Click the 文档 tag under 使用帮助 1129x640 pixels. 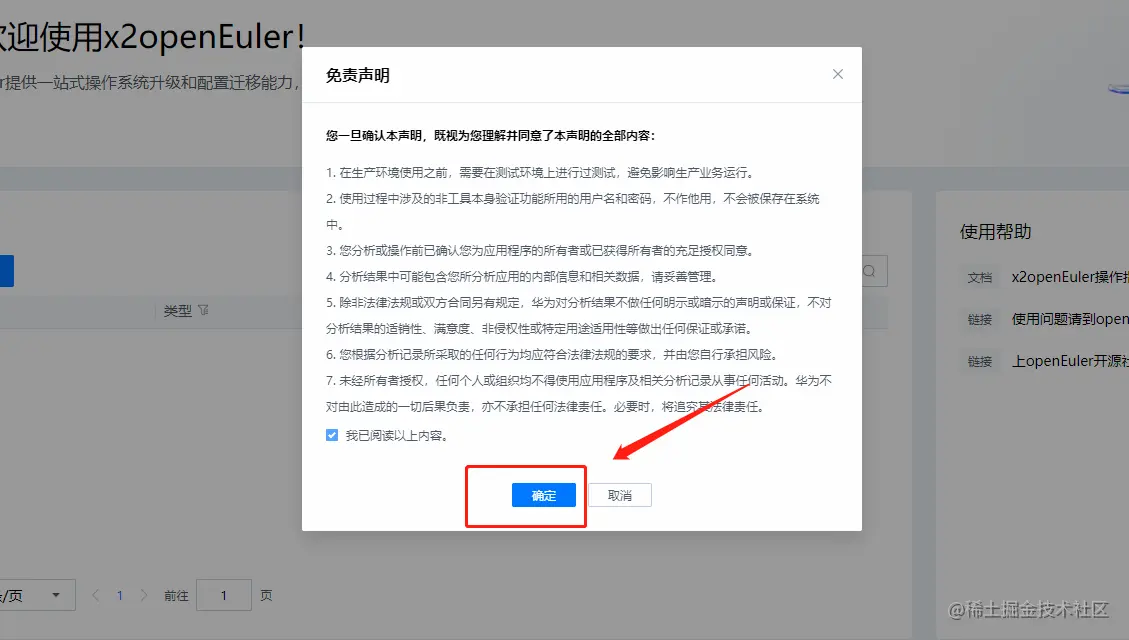click(x=980, y=277)
